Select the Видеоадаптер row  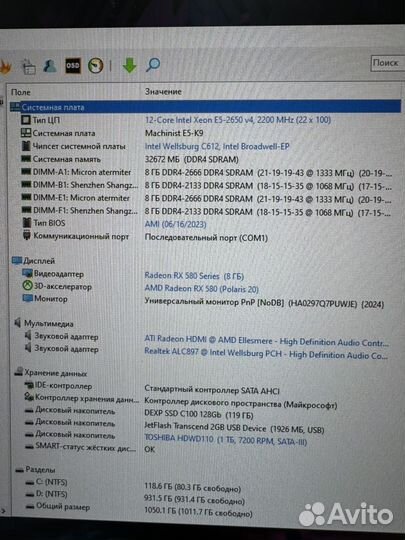point(53,274)
